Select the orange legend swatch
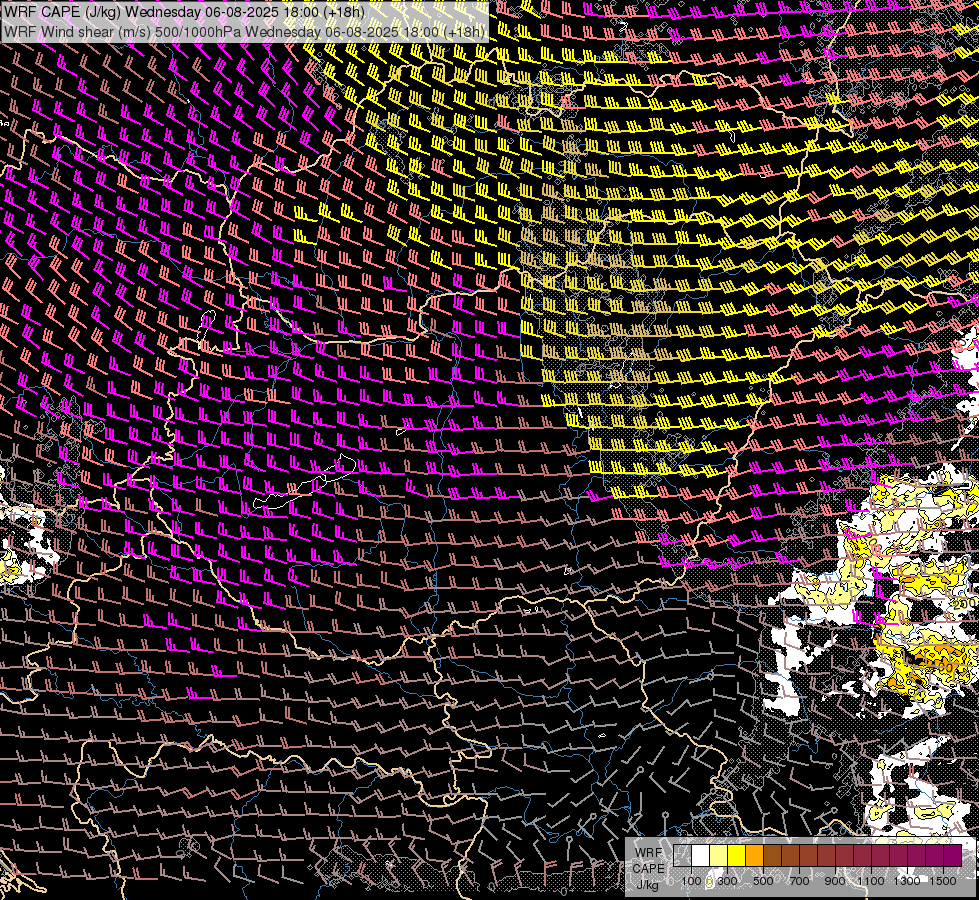This screenshot has width=979, height=900. [754, 856]
